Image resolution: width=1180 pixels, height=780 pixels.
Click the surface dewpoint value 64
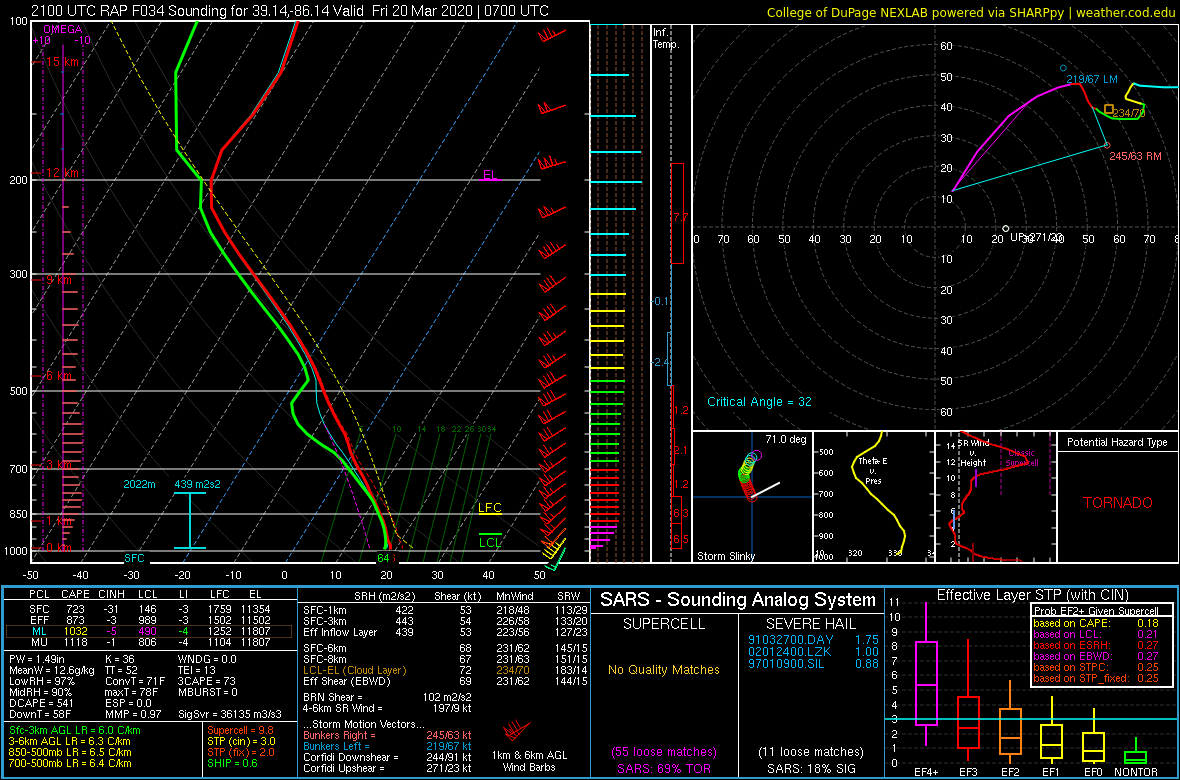tap(383, 558)
